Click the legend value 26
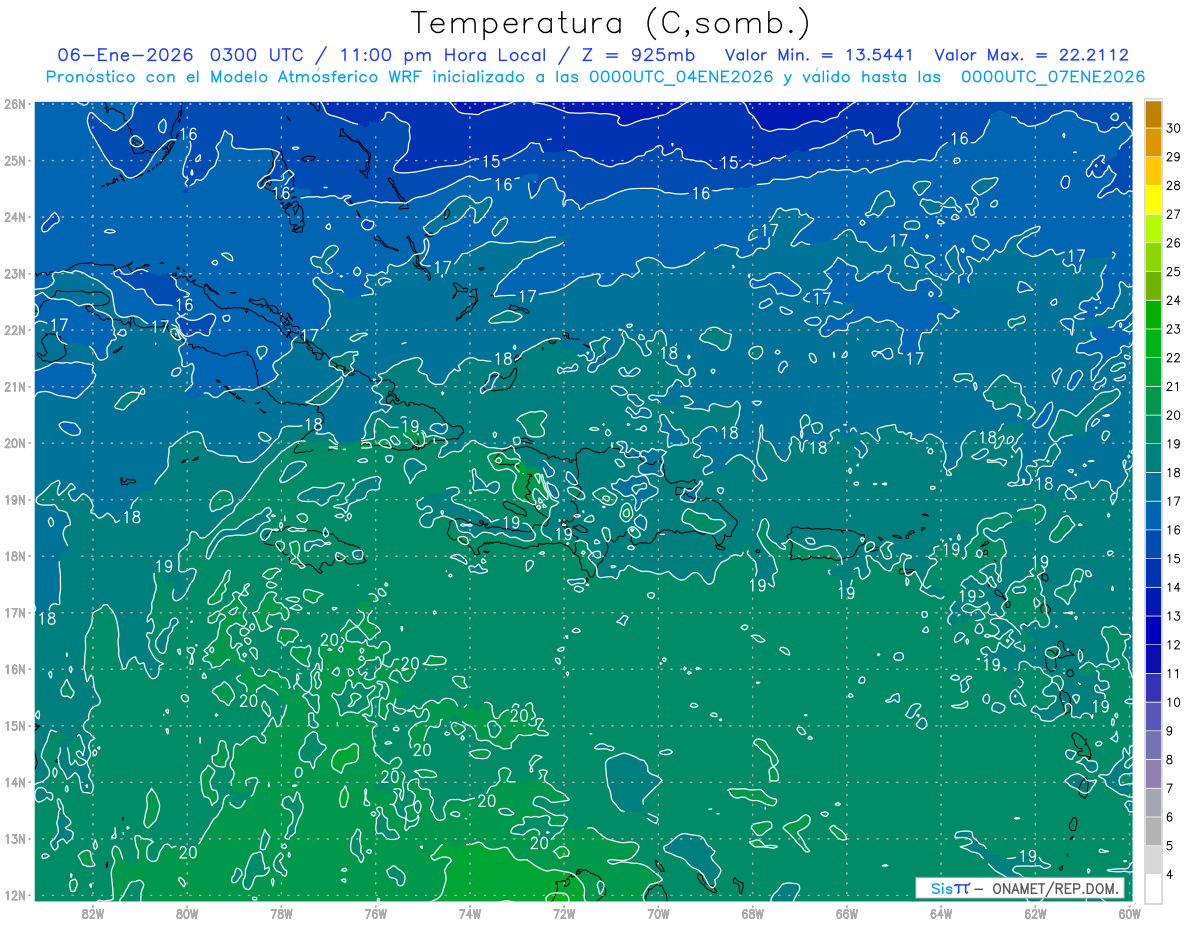Viewport: 1200px width, 927px height. (x=1174, y=243)
